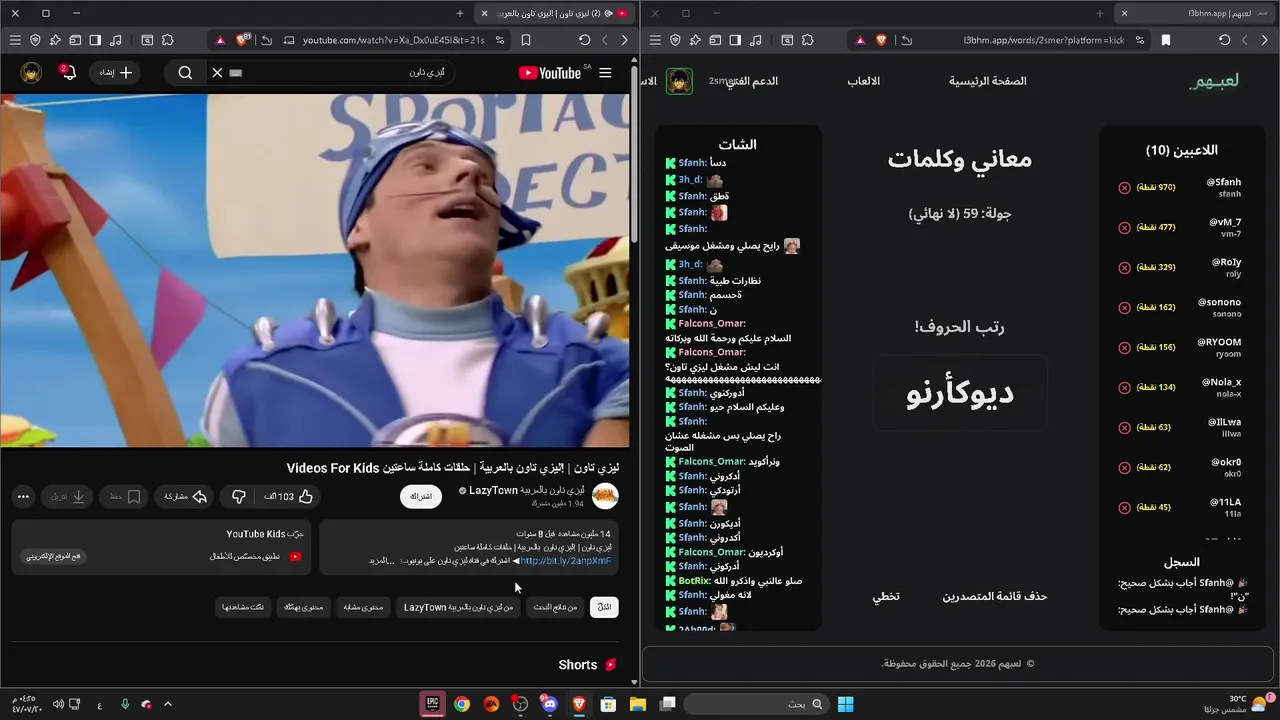The image size is (1280, 720).
Task: Open new tab in l3bhm window
Action: point(1100,13)
